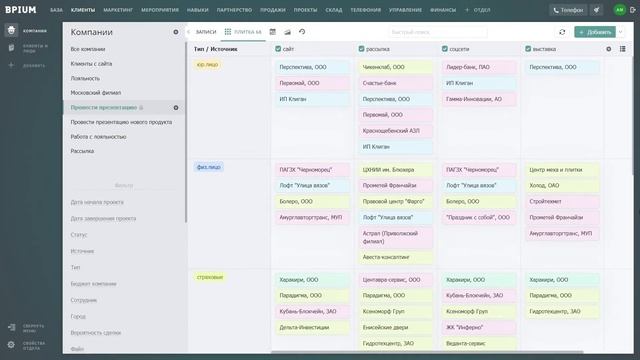640x360 pixels.
Task: Expand the Город filter
Action: (78, 316)
